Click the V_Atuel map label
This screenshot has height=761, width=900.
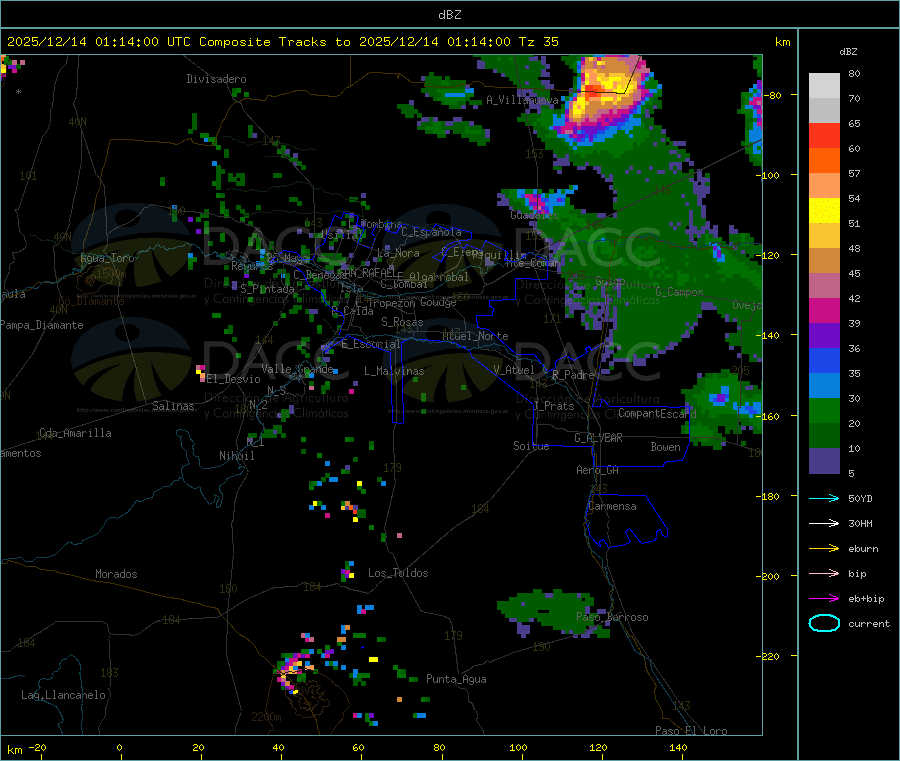[x=514, y=370]
